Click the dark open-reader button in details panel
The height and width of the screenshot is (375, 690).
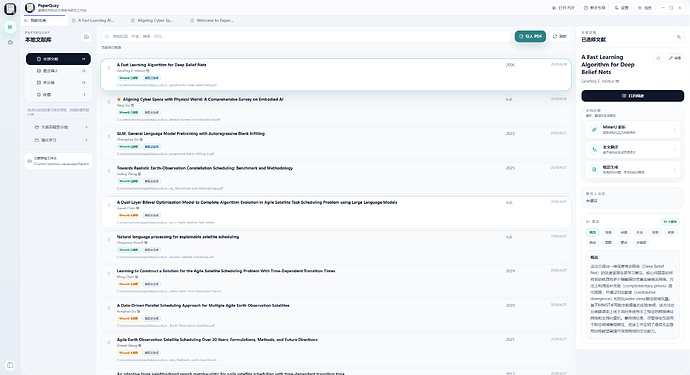click(x=632, y=96)
